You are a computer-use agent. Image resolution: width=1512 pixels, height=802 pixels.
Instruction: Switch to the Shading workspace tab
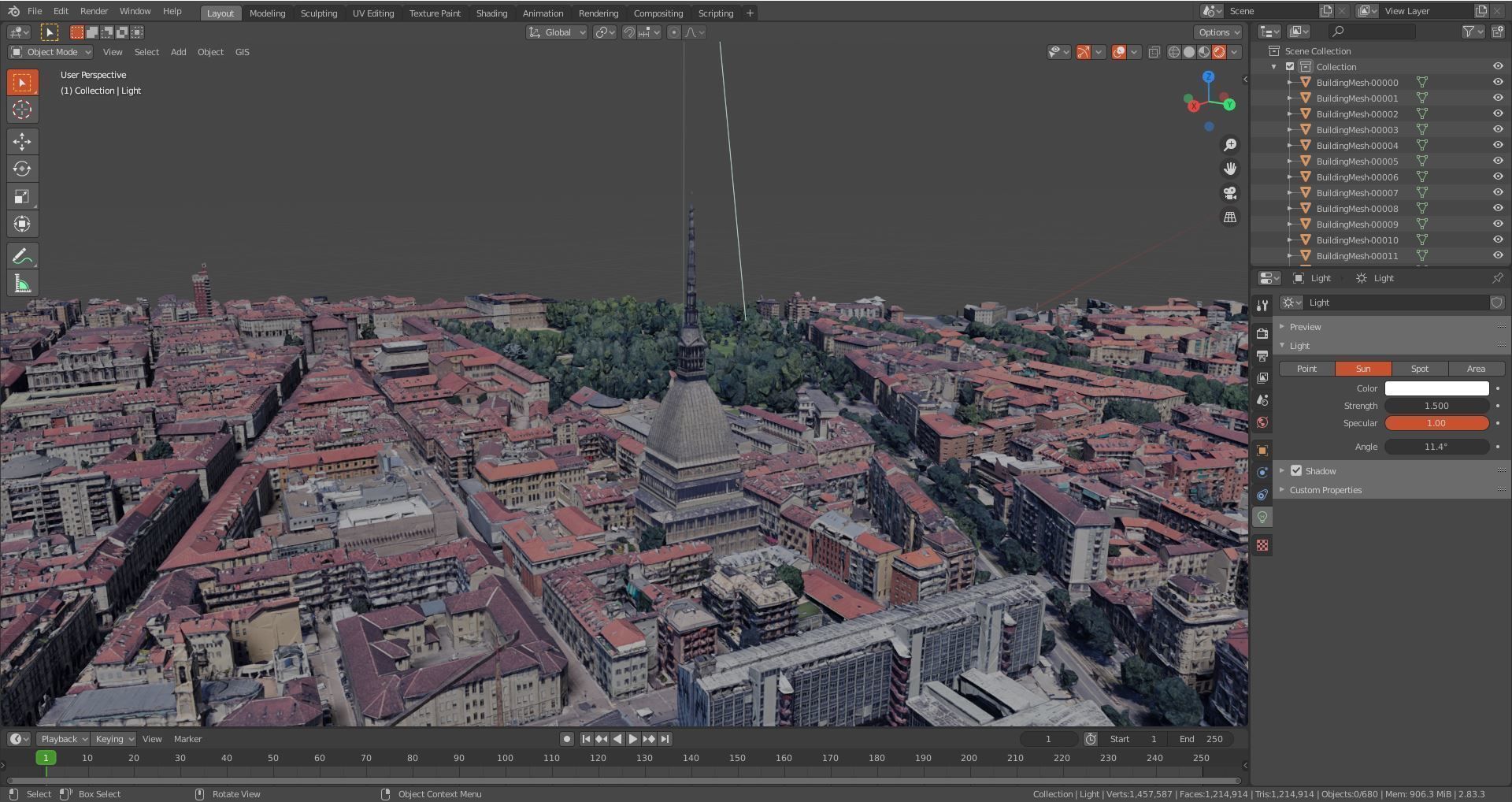pos(491,13)
